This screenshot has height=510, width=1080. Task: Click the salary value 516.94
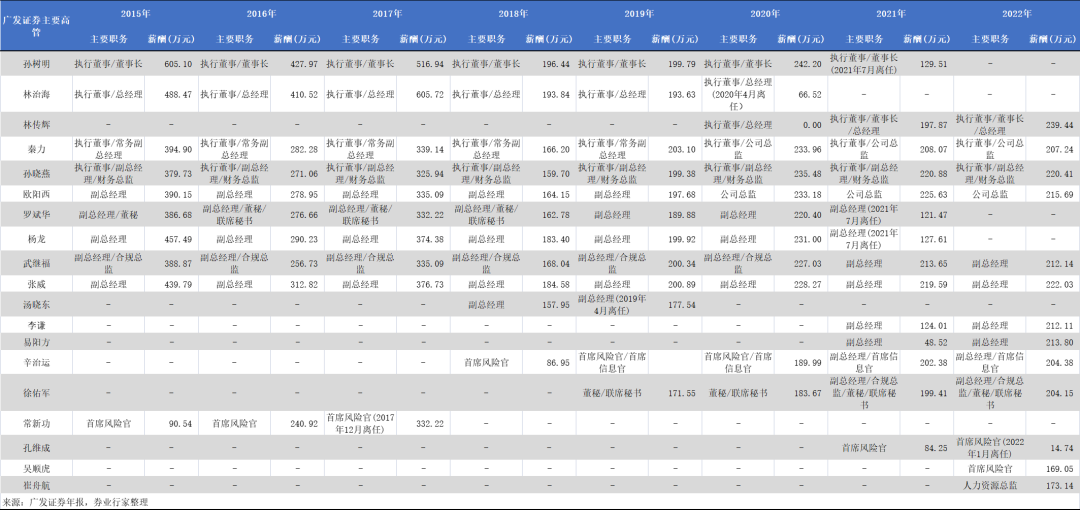tap(430, 63)
